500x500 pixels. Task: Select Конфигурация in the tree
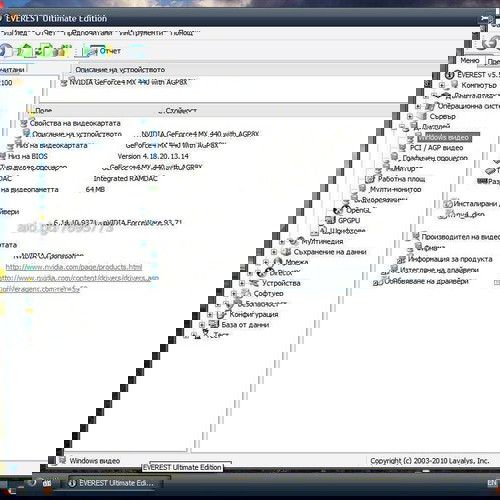tap(254, 314)
